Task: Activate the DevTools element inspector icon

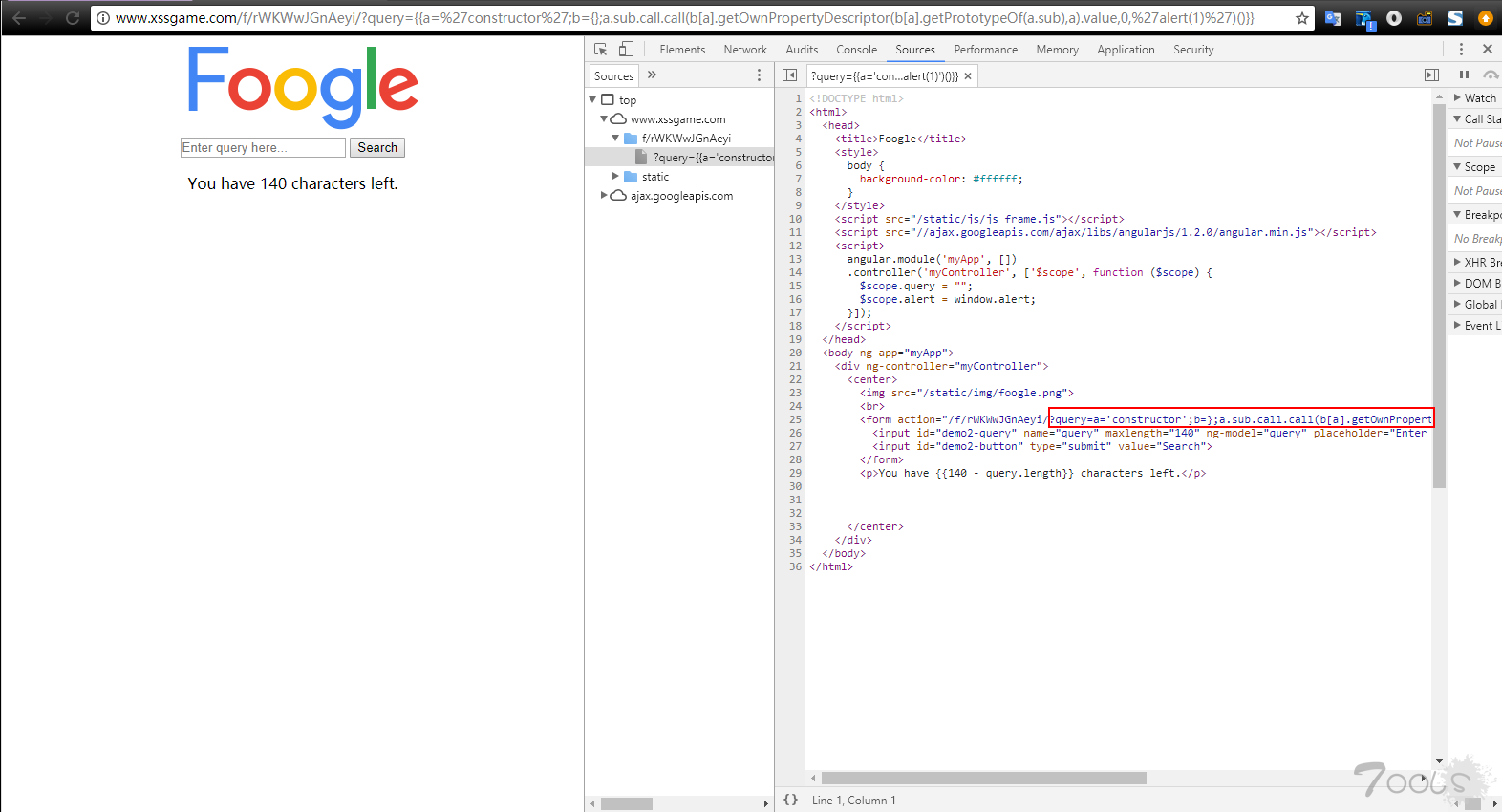Action: click(x=600, y=49)
